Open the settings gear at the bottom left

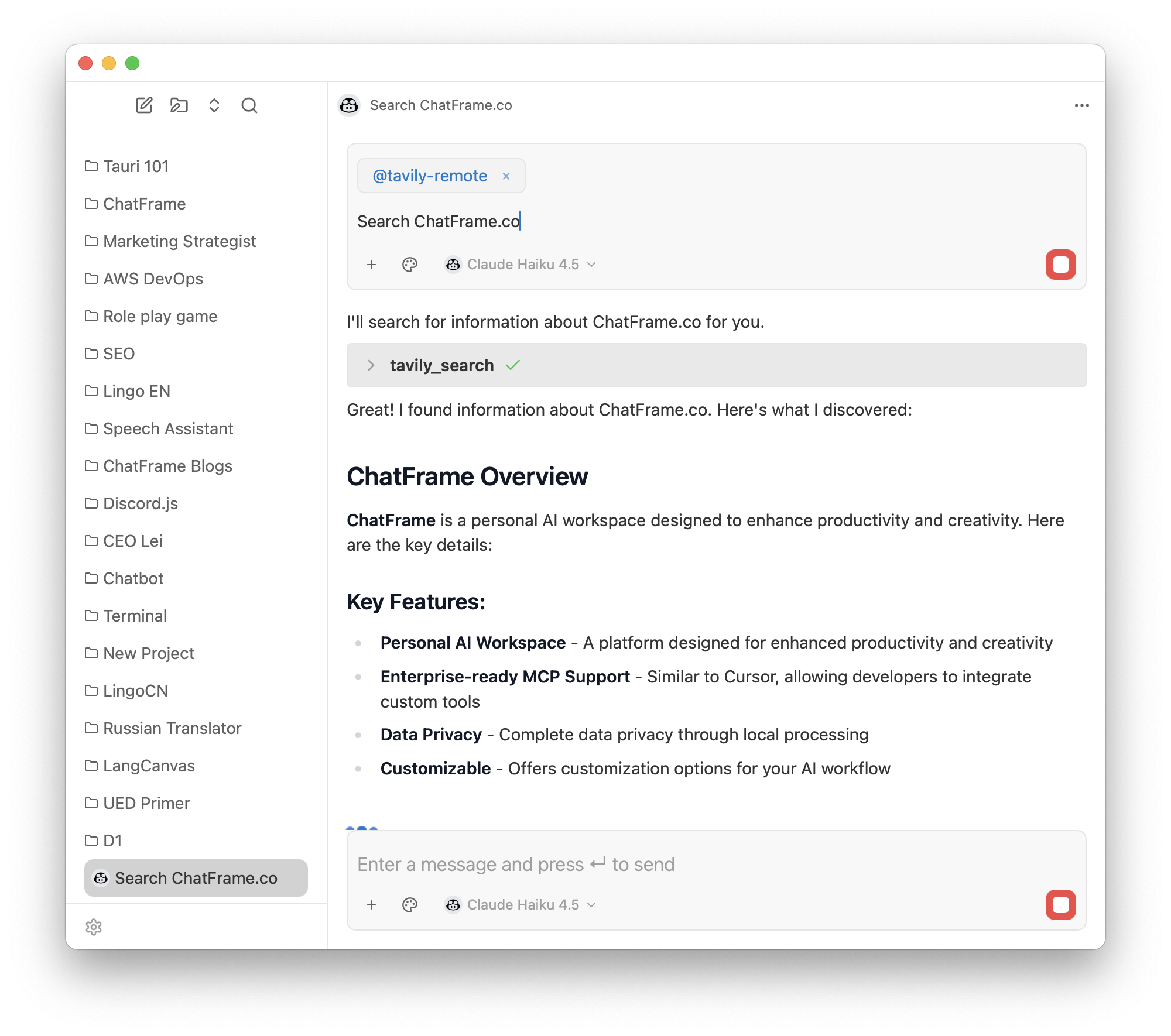[x=94, y=927]
